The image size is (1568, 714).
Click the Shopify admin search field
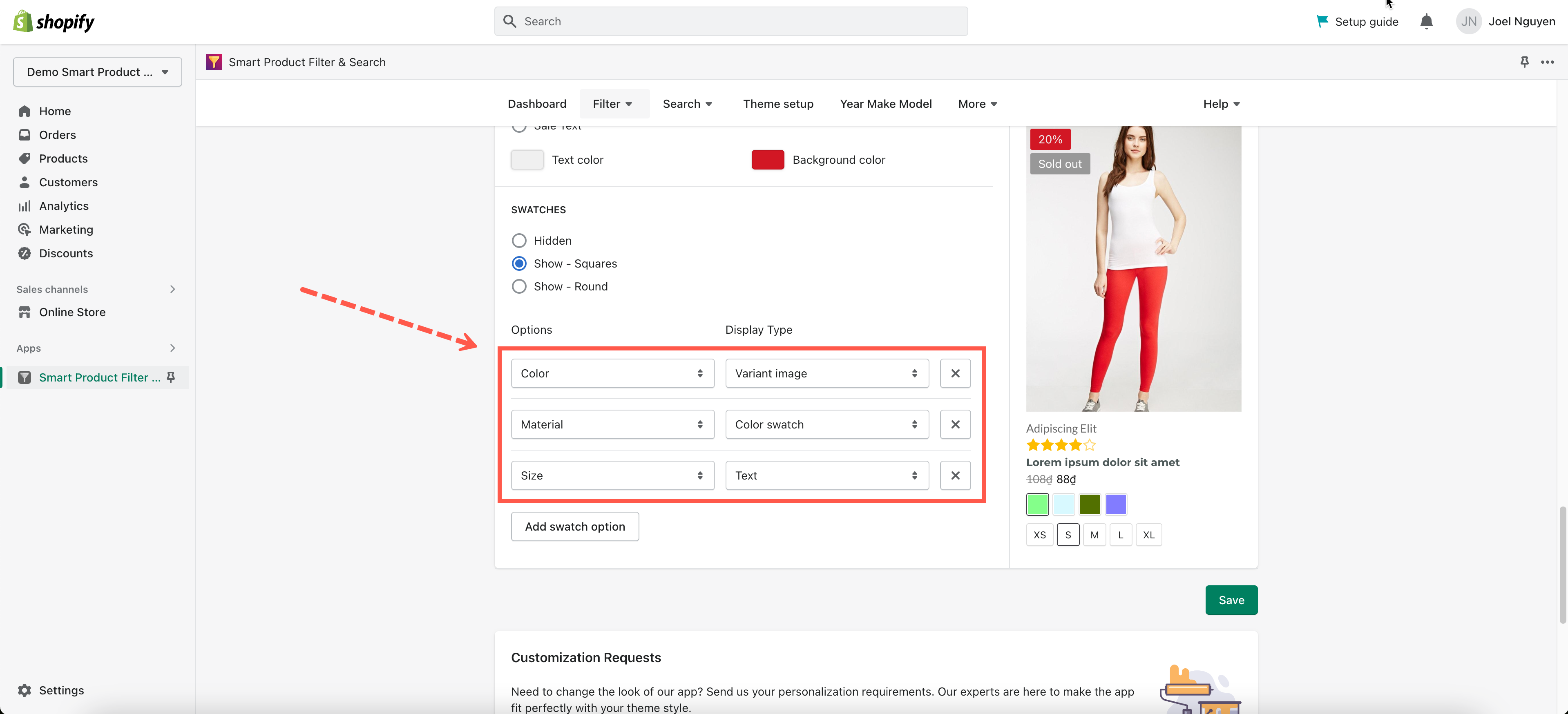tap(730, 21)
